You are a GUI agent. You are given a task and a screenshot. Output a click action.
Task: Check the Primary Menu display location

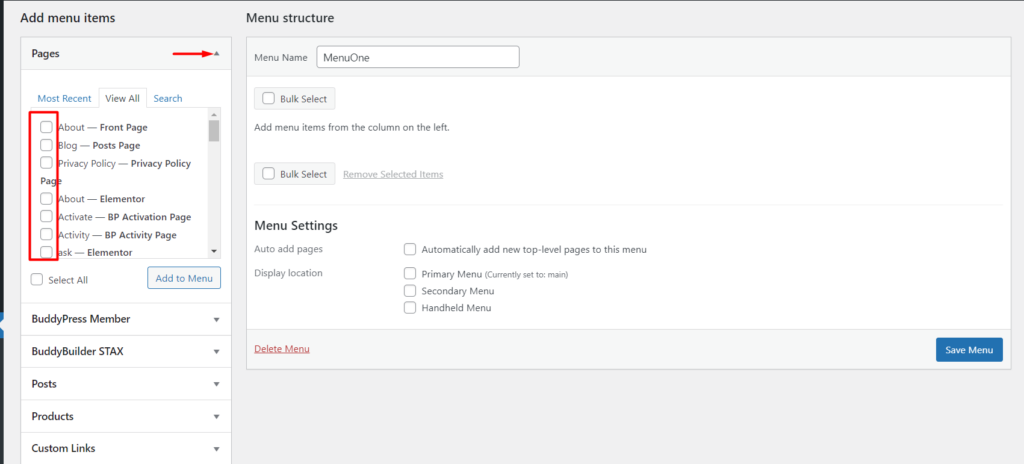pos(410,273)
